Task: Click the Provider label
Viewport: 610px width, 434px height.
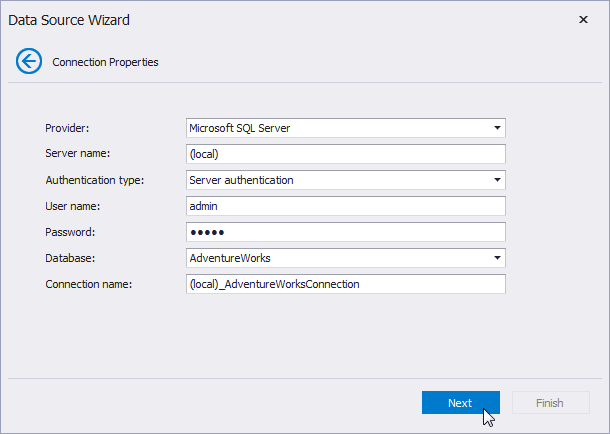Action: [67, 128]
